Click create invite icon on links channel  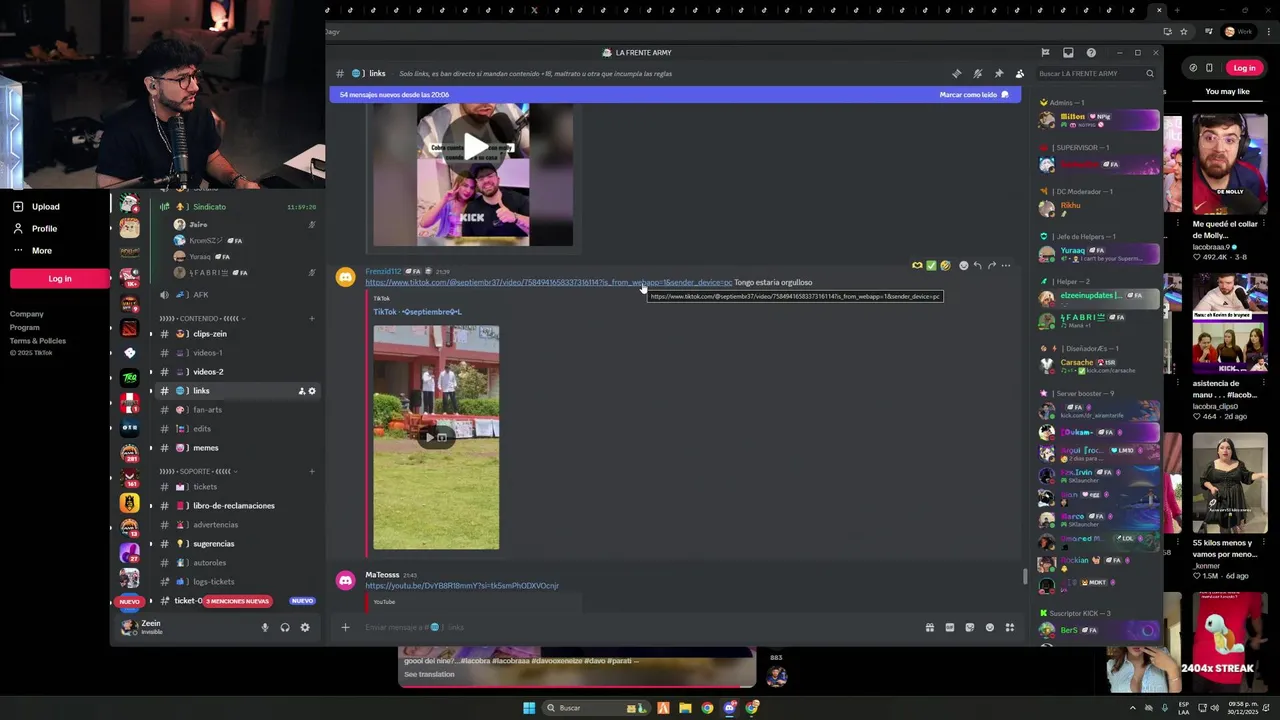point(301,391)
